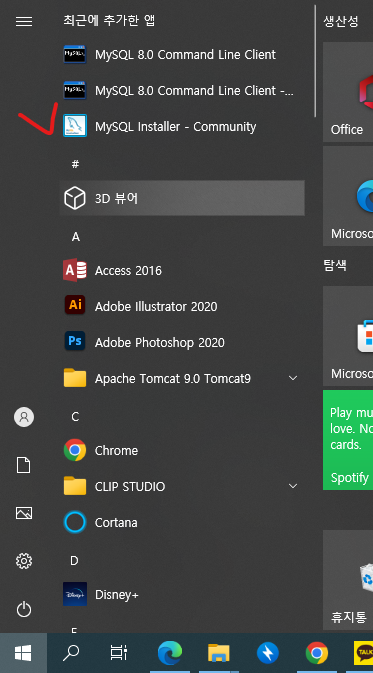Open Settings gear in Start sidebar
373x673 pixels.
tap(24, 561)
